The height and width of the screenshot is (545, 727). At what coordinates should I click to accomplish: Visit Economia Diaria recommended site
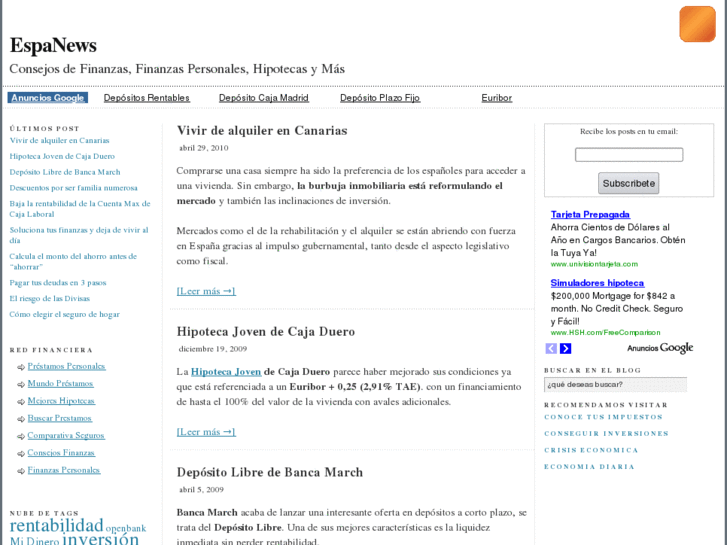589,467
